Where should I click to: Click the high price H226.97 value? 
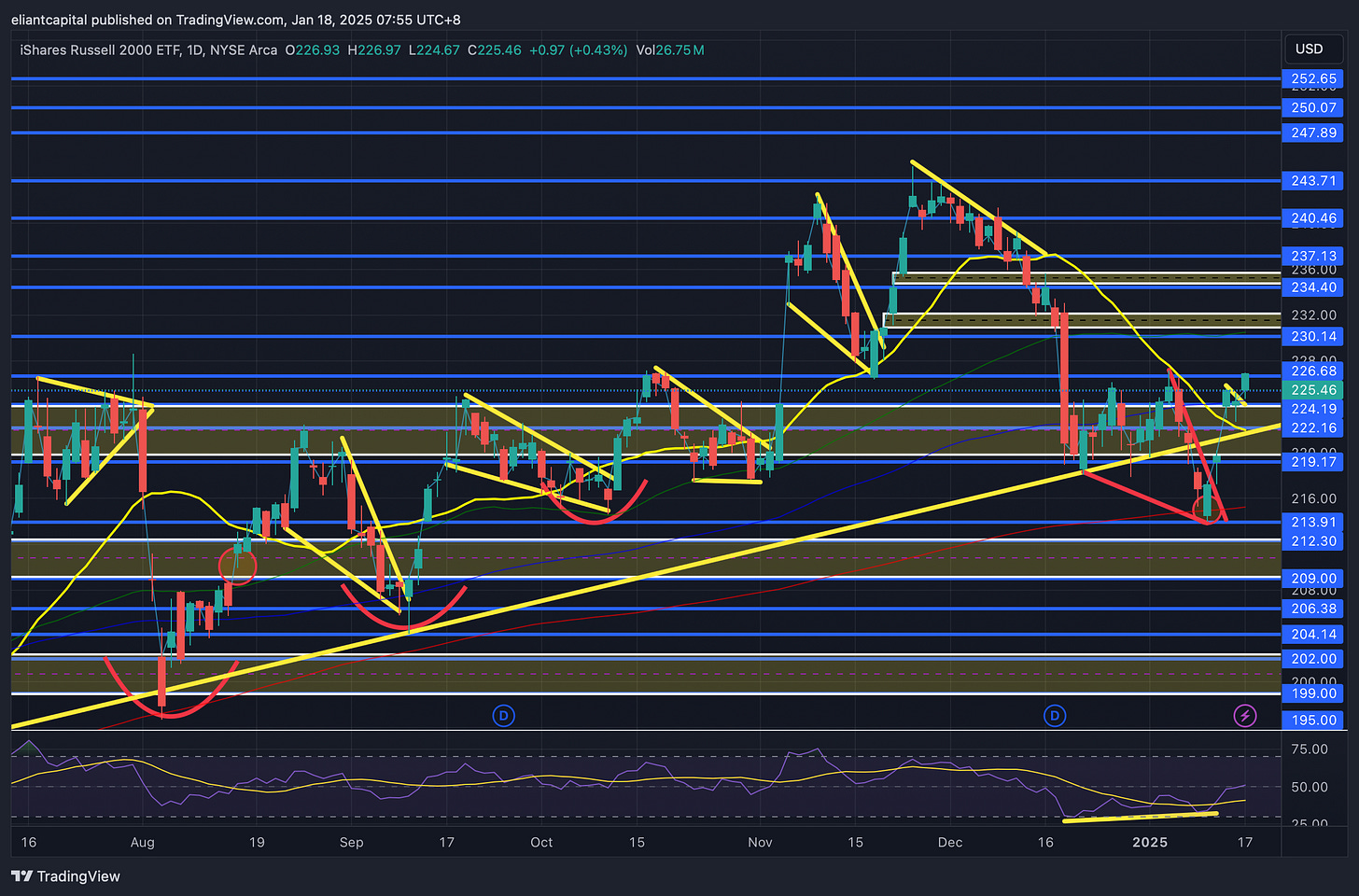click(374, 49)
